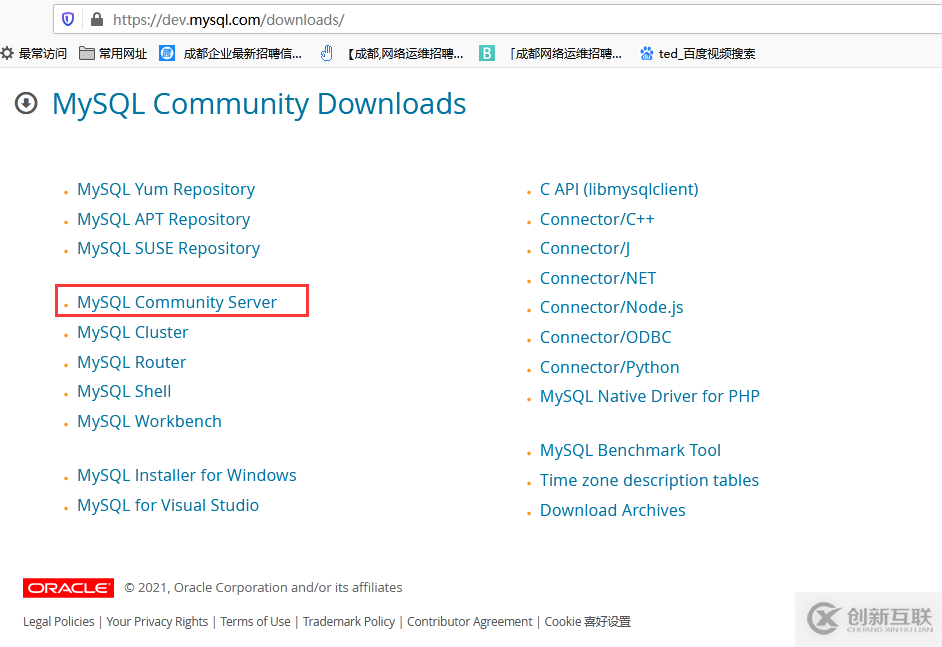This screenshot has height=647, width=942.
Task: Click the red Oracle logo
Action: [x=68, y=588]
